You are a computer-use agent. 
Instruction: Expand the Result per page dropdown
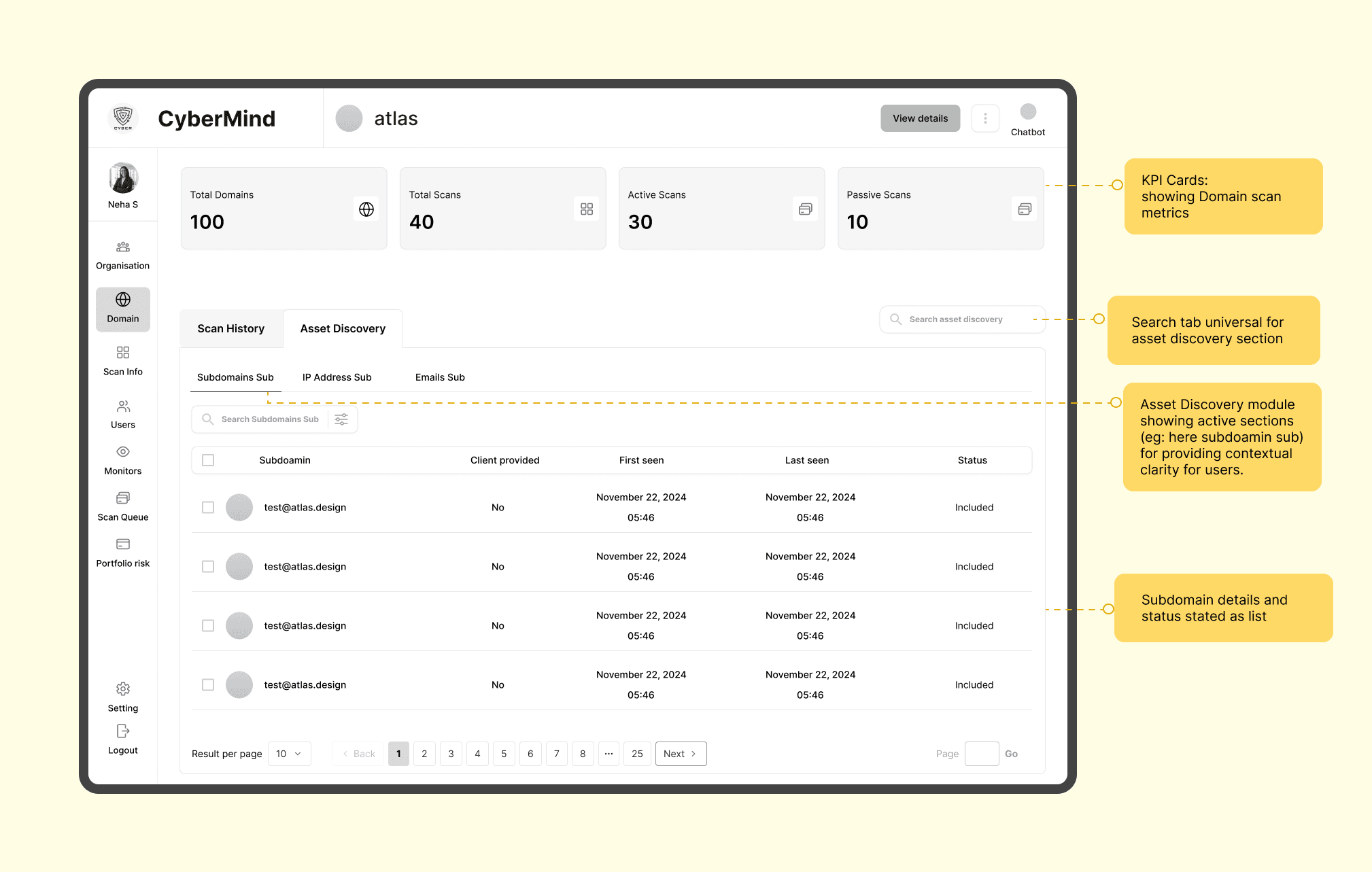pos(289,754)
